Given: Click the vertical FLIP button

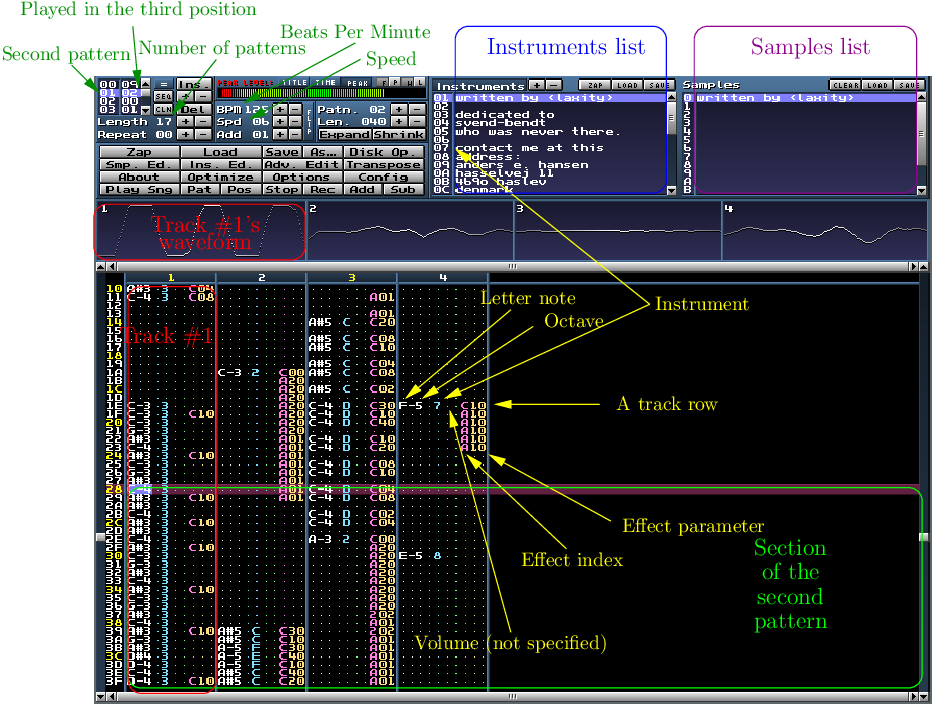Looking at the screenshot, I should click(309, 121).
